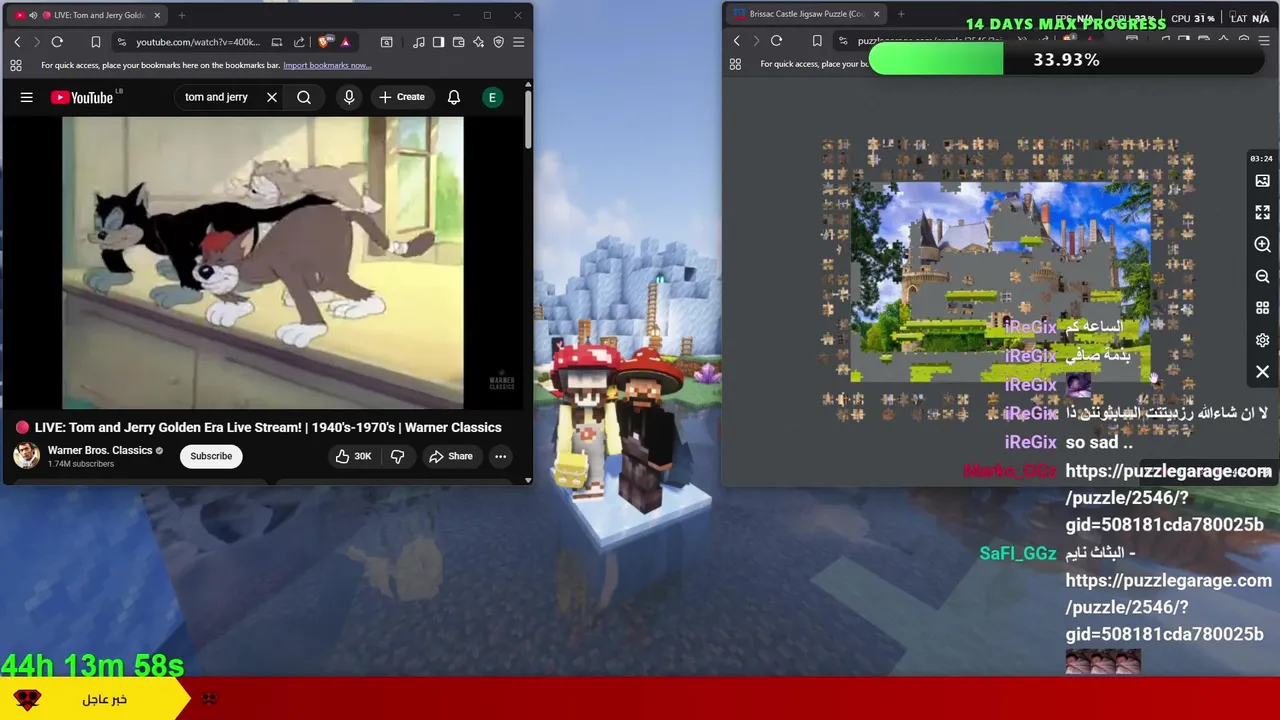
Task: Close the 'LIVE: Tom and Jerry' tab
Action: pyautogui.click(x=157, y=15)
